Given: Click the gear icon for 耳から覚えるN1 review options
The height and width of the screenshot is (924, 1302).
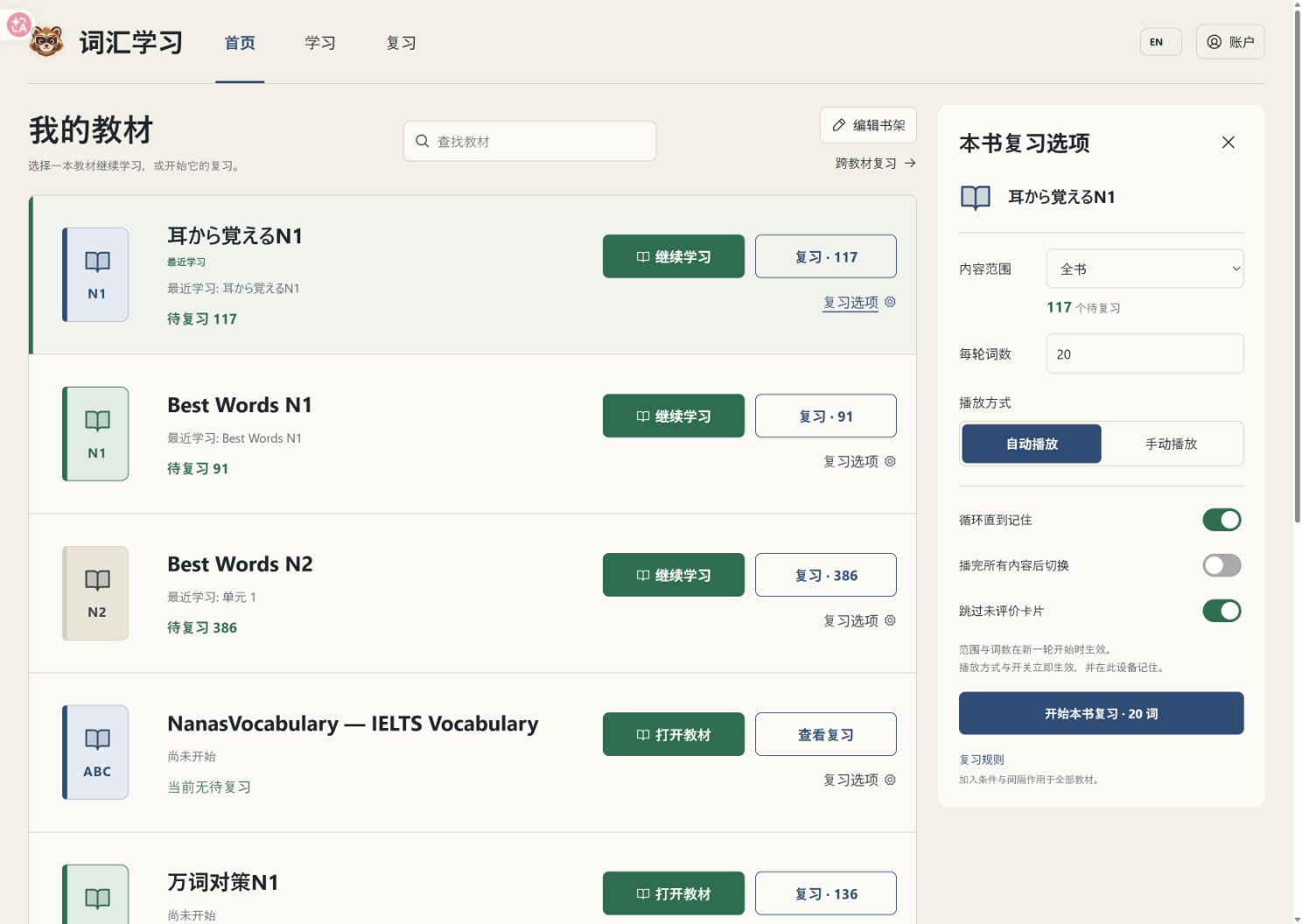Looking at the screenshot, I should click(x=890, y=302).
